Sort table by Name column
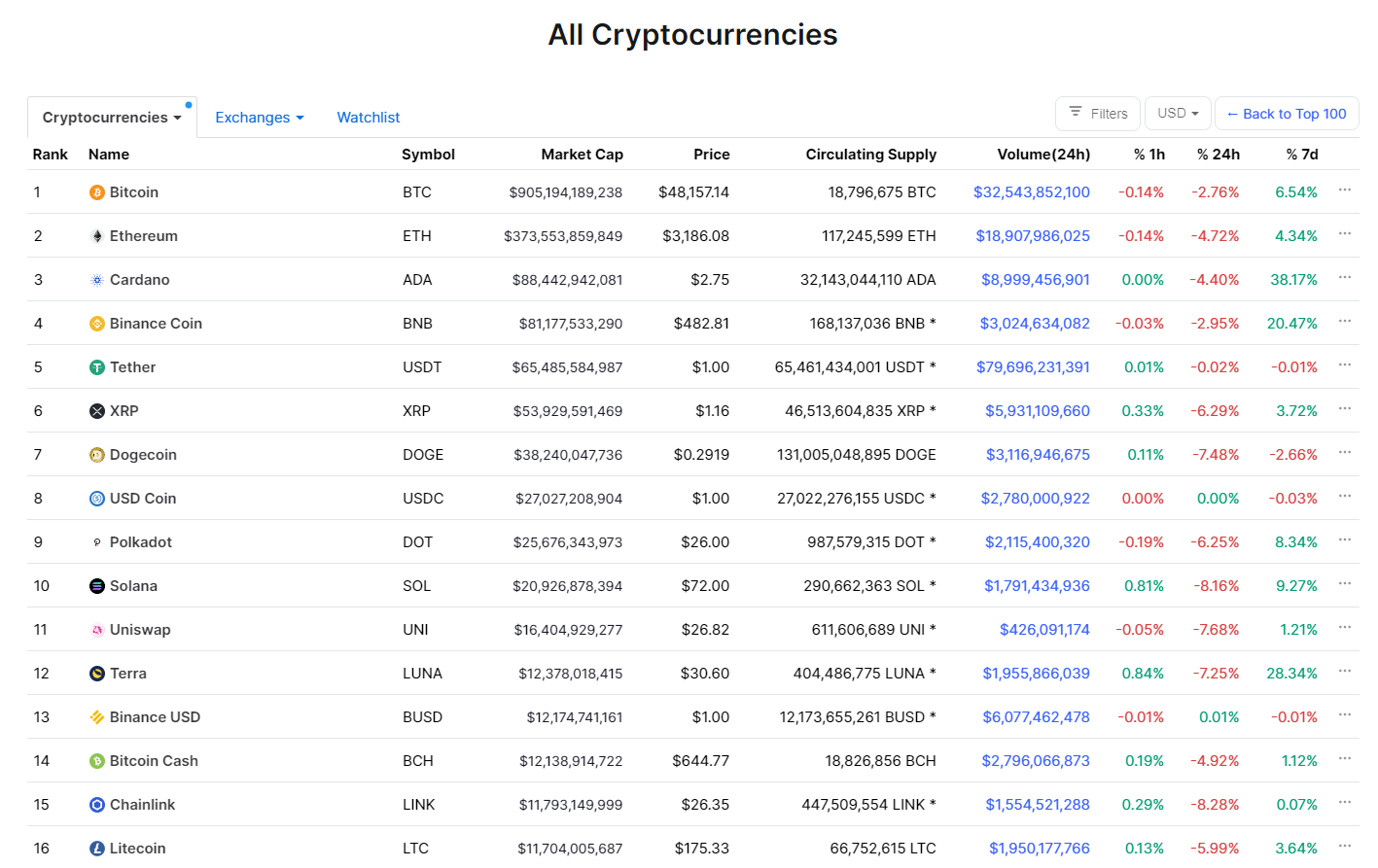The width and height of the screenshot is (1378, 868). pyautogui.click(x=109, y=155)
